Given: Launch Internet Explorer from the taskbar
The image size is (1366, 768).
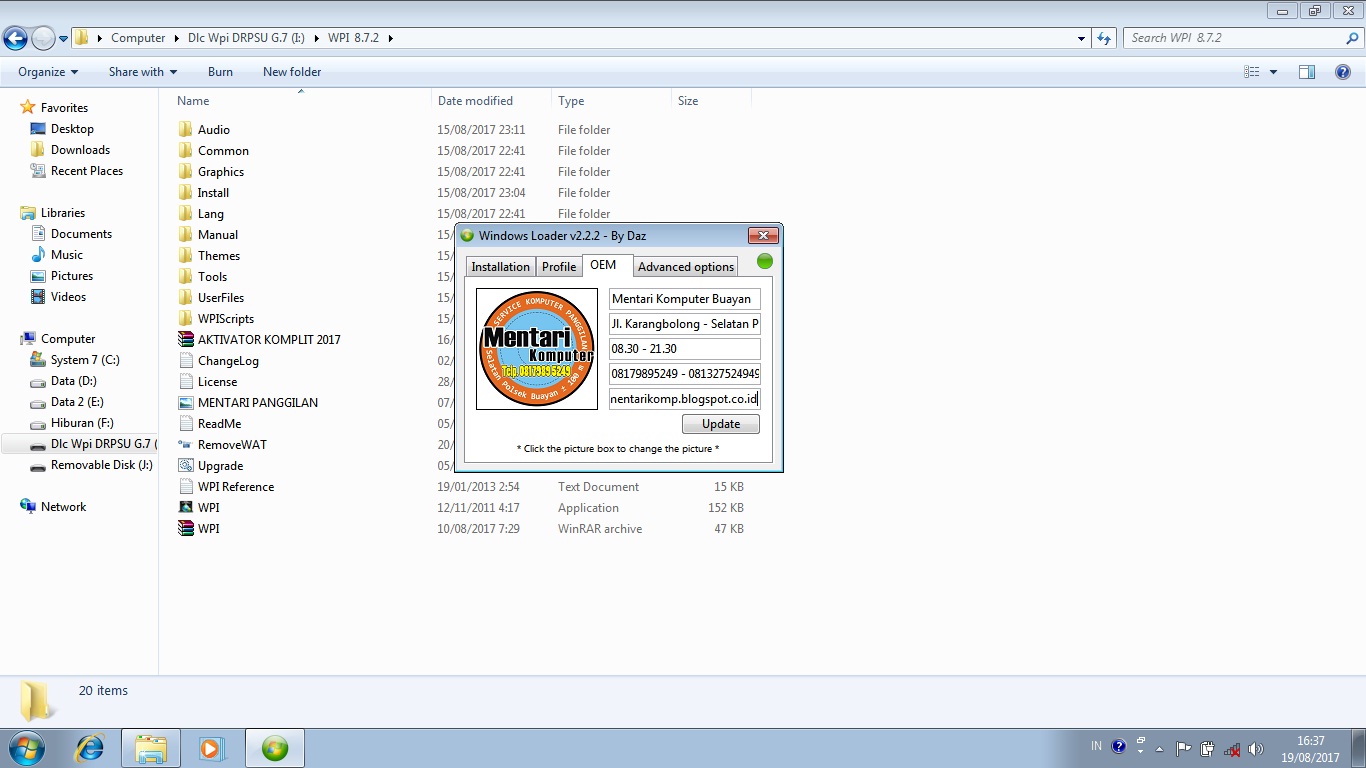Looking at the screenshot, I should click(x=90, y=748).
